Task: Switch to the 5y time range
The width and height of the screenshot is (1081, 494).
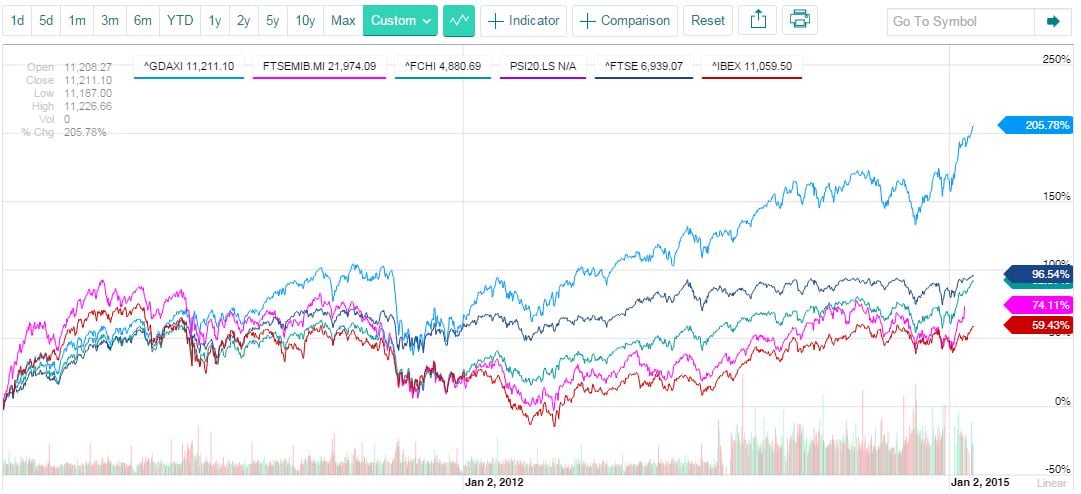Action: pos(272,20)
